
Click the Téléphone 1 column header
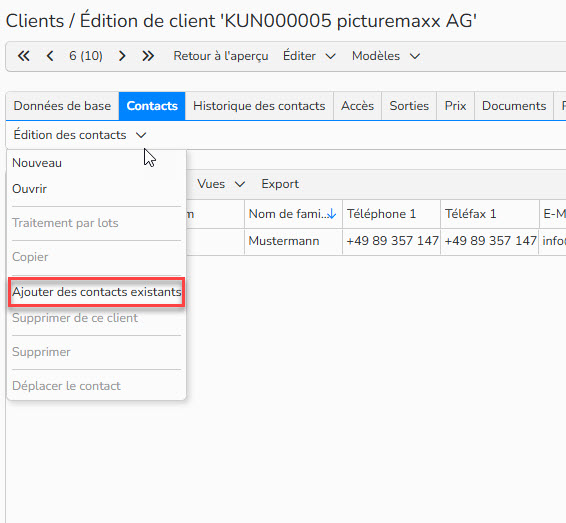(391, 214)
